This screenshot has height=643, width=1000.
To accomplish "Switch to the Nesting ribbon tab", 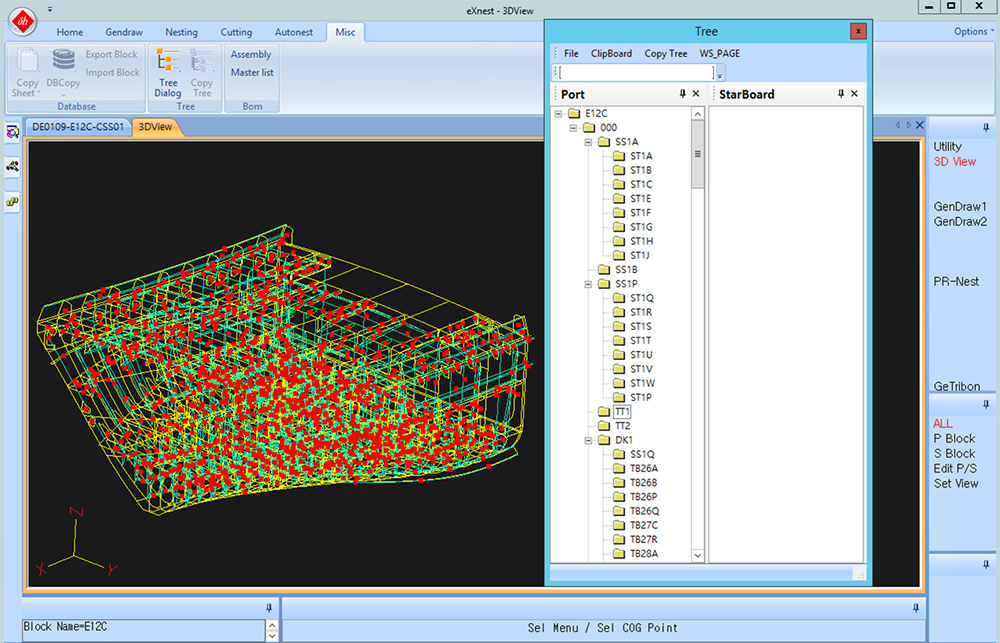I will pos(181,32).
